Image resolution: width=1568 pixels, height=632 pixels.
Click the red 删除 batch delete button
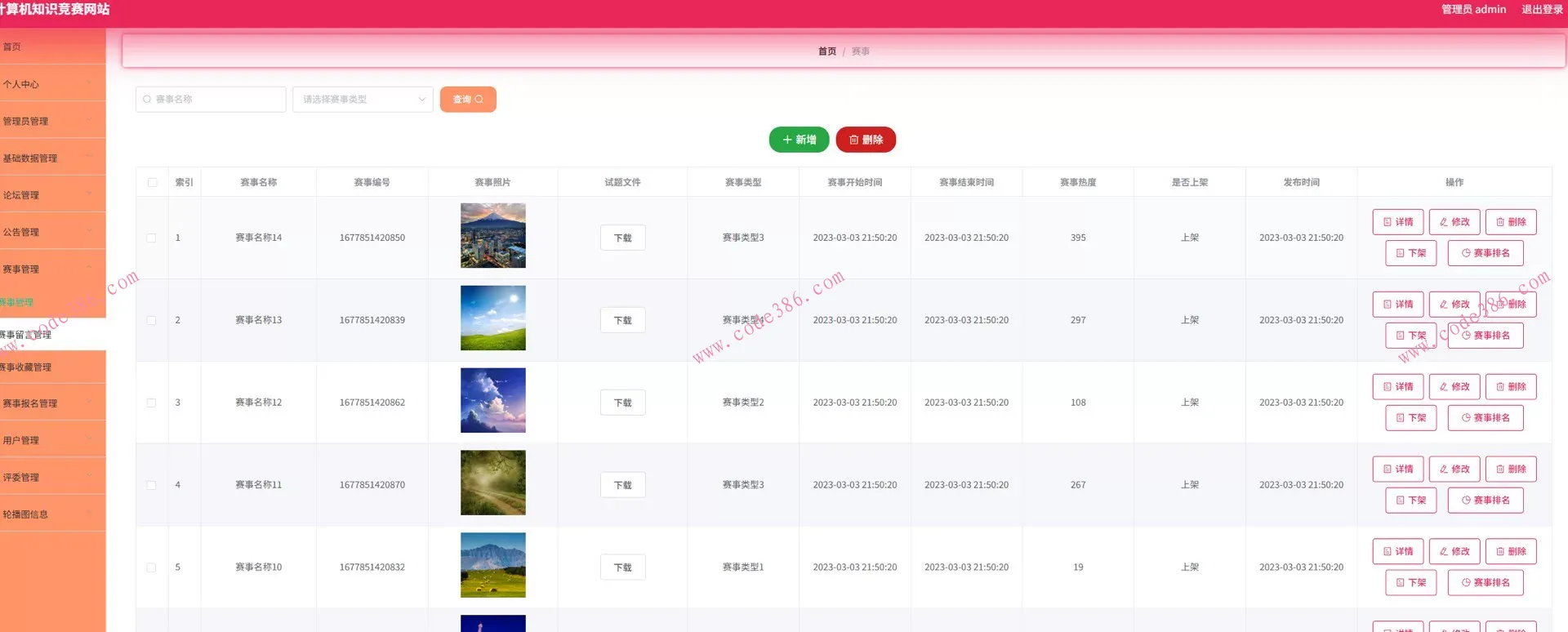866,140
